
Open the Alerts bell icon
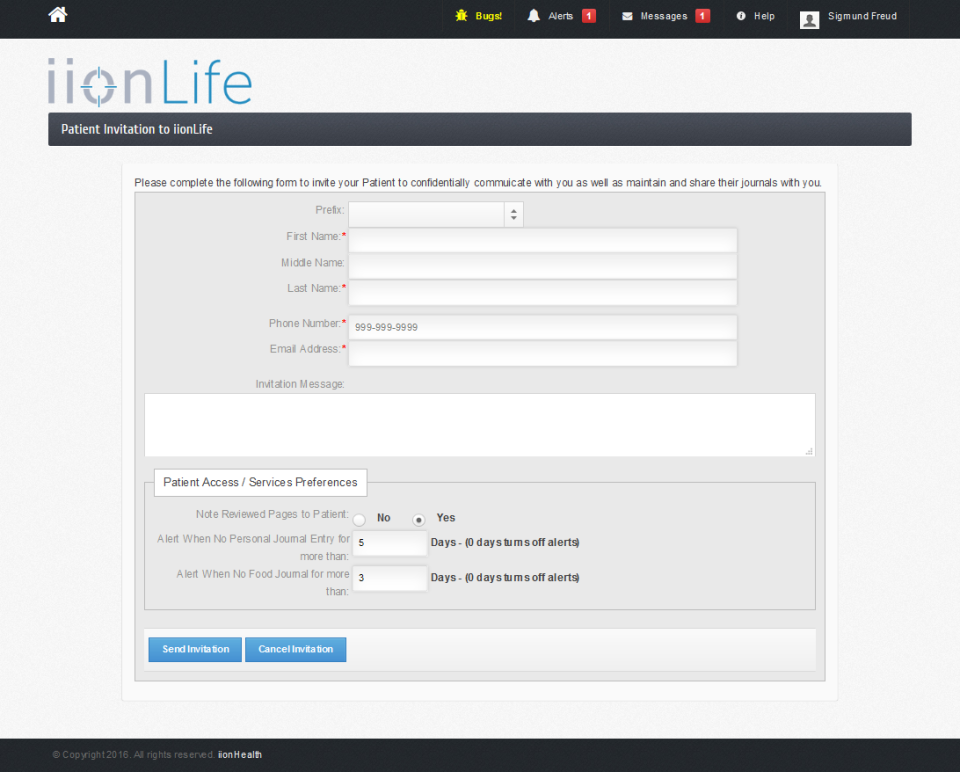click(534, 16)
